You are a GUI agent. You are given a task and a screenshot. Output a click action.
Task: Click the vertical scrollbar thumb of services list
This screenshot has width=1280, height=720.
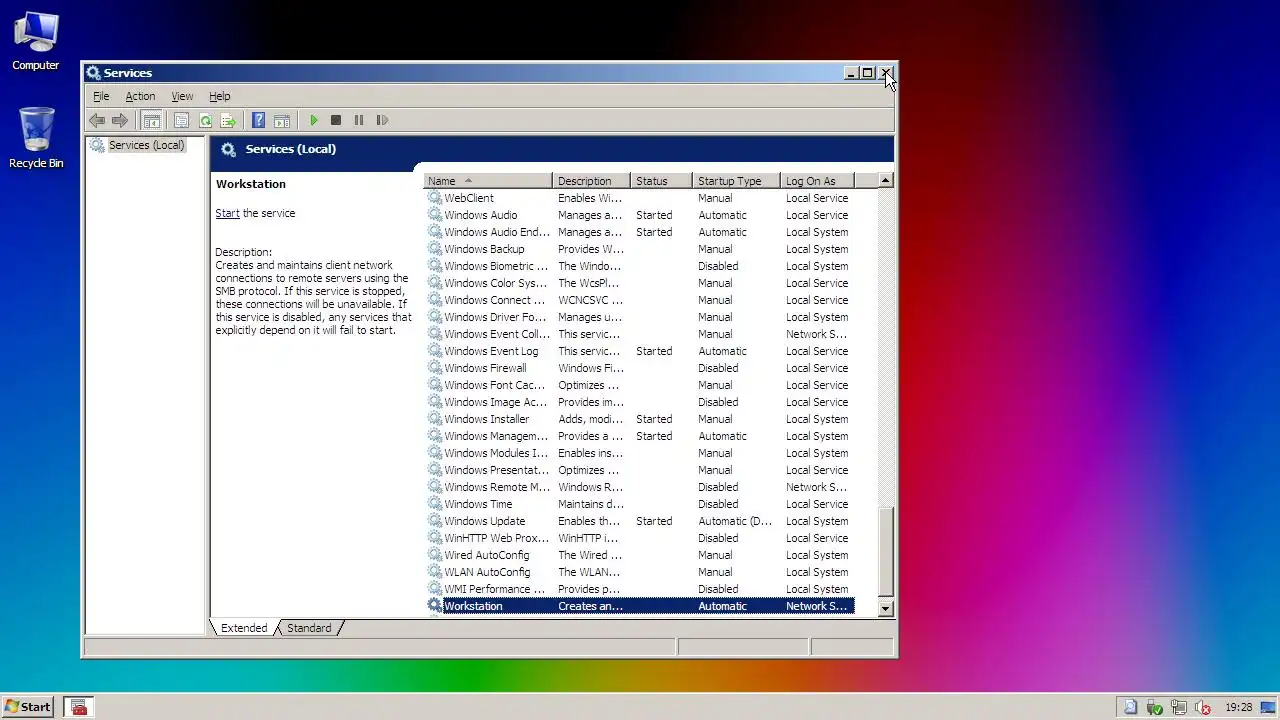tap(885, 552)
